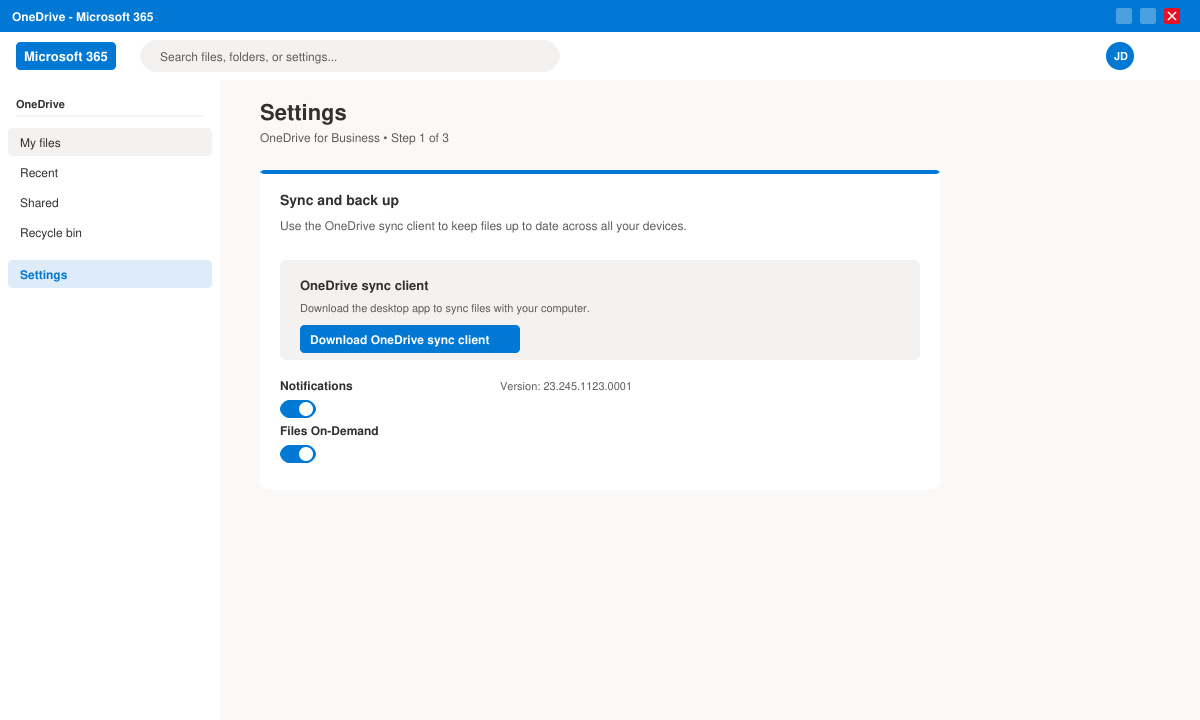Open the Recycle bin
The image size is (1200, 720).
click(110, 232)
